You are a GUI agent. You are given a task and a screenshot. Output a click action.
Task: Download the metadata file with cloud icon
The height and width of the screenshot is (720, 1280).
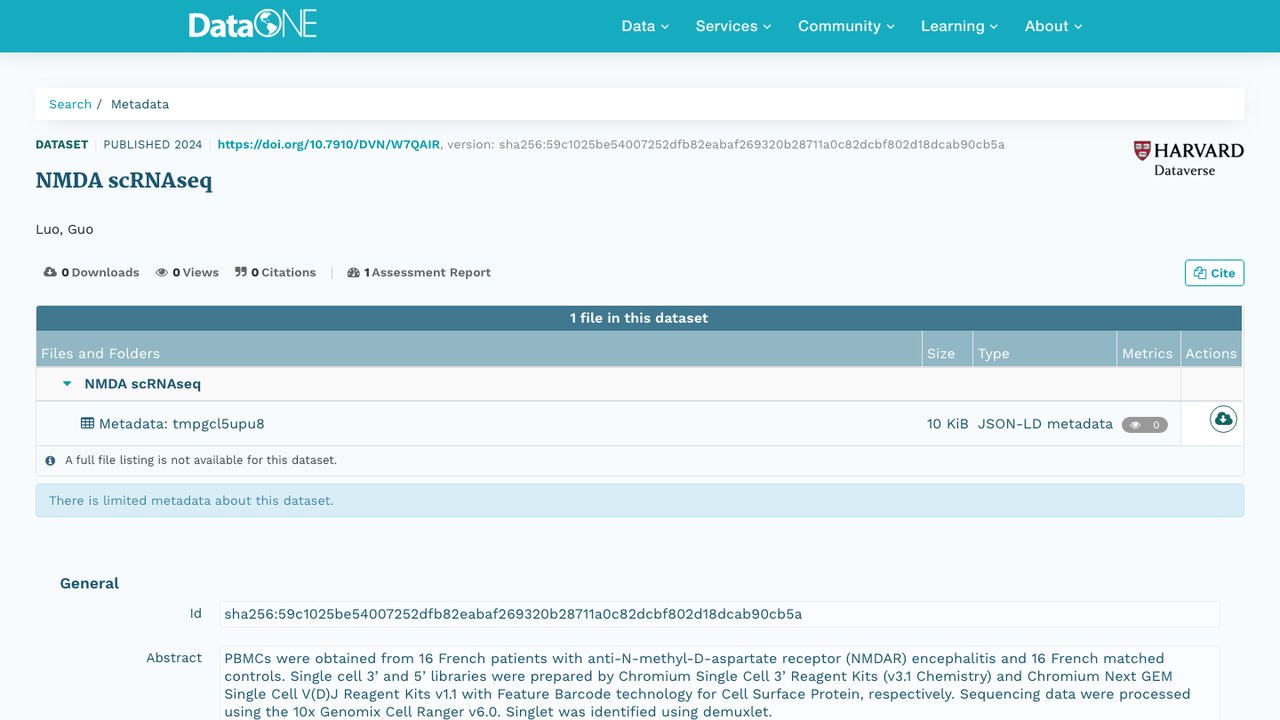pos(1222,419)
